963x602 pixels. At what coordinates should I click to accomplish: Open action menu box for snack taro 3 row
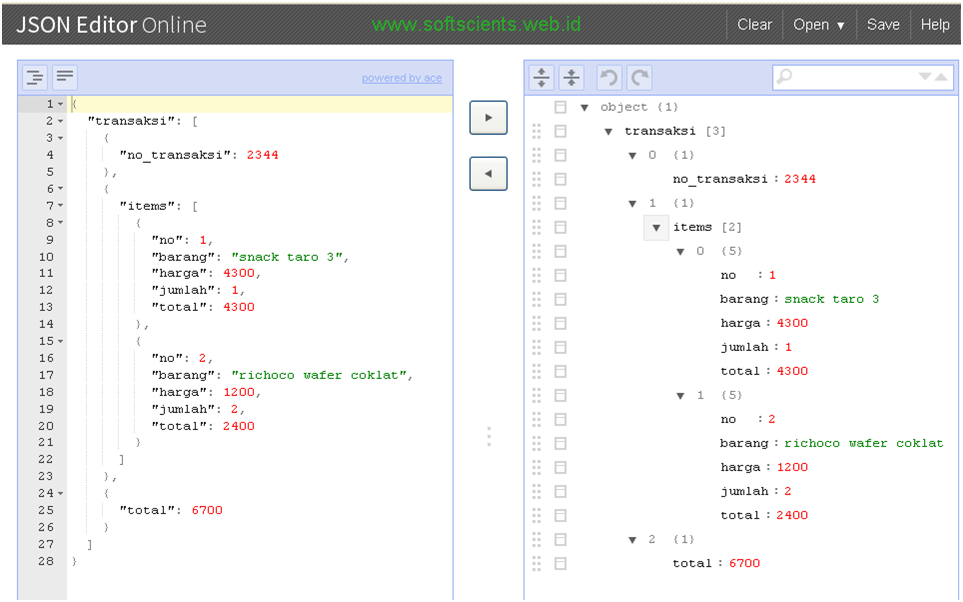(x=560, y=299)
